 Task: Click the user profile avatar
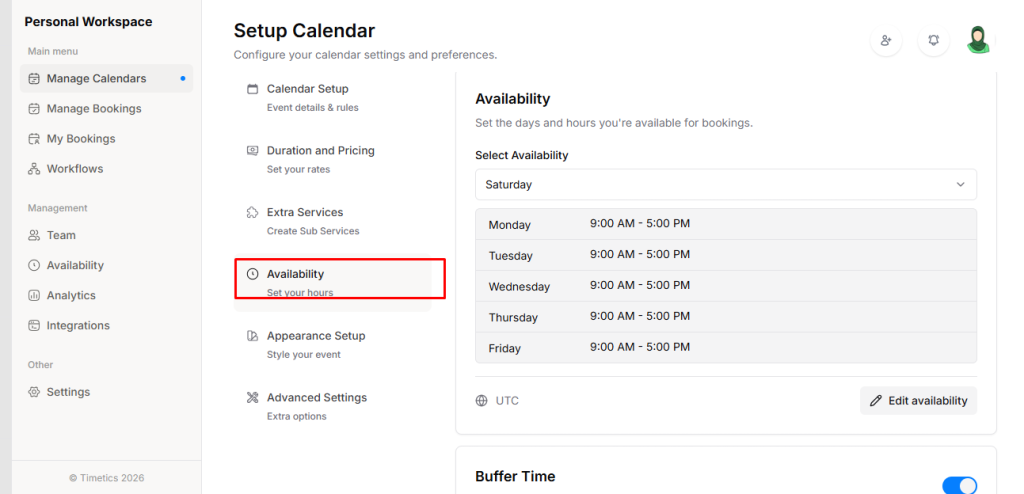pos(978,40)
